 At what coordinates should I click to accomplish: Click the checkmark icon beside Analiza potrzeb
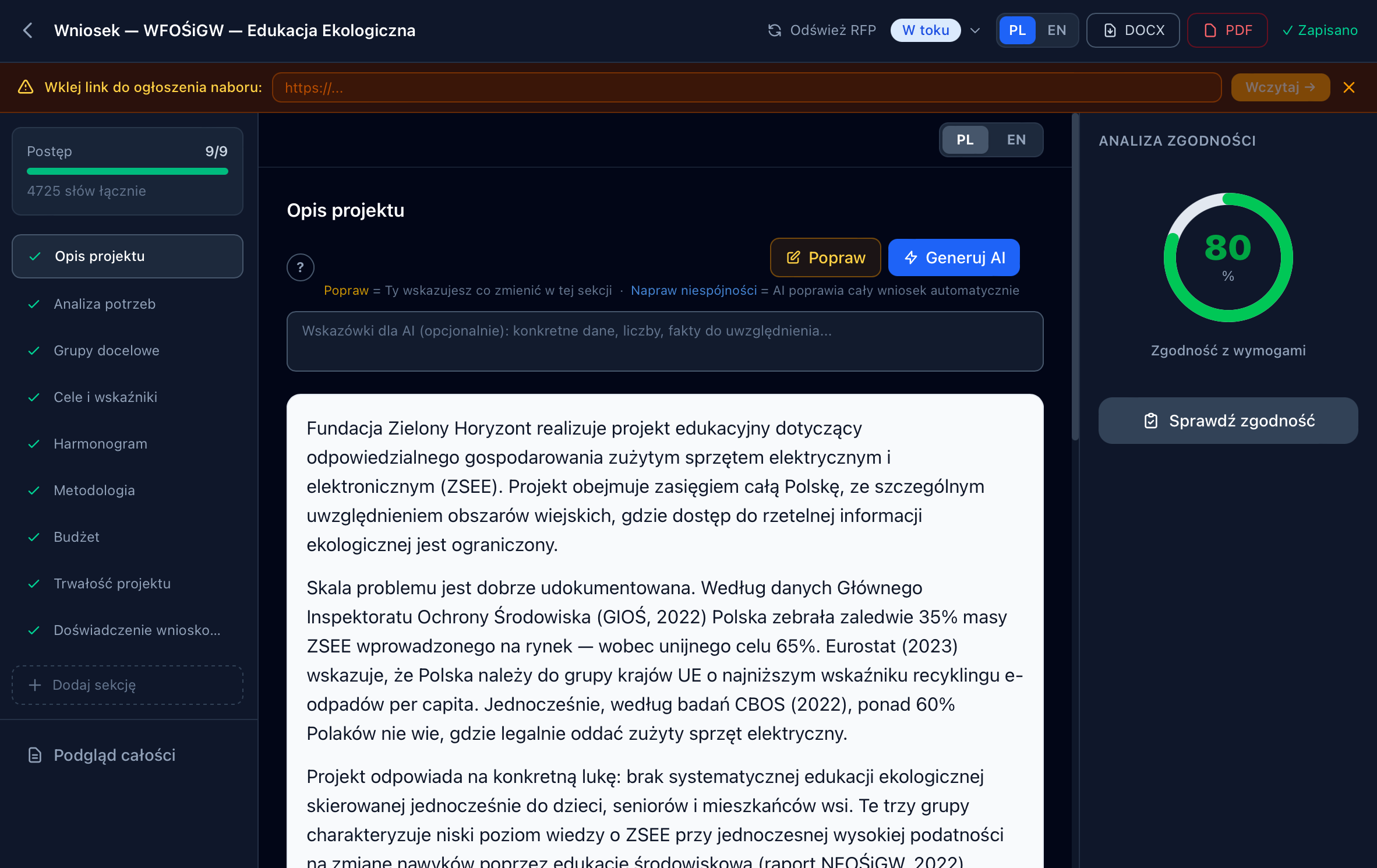34,304
